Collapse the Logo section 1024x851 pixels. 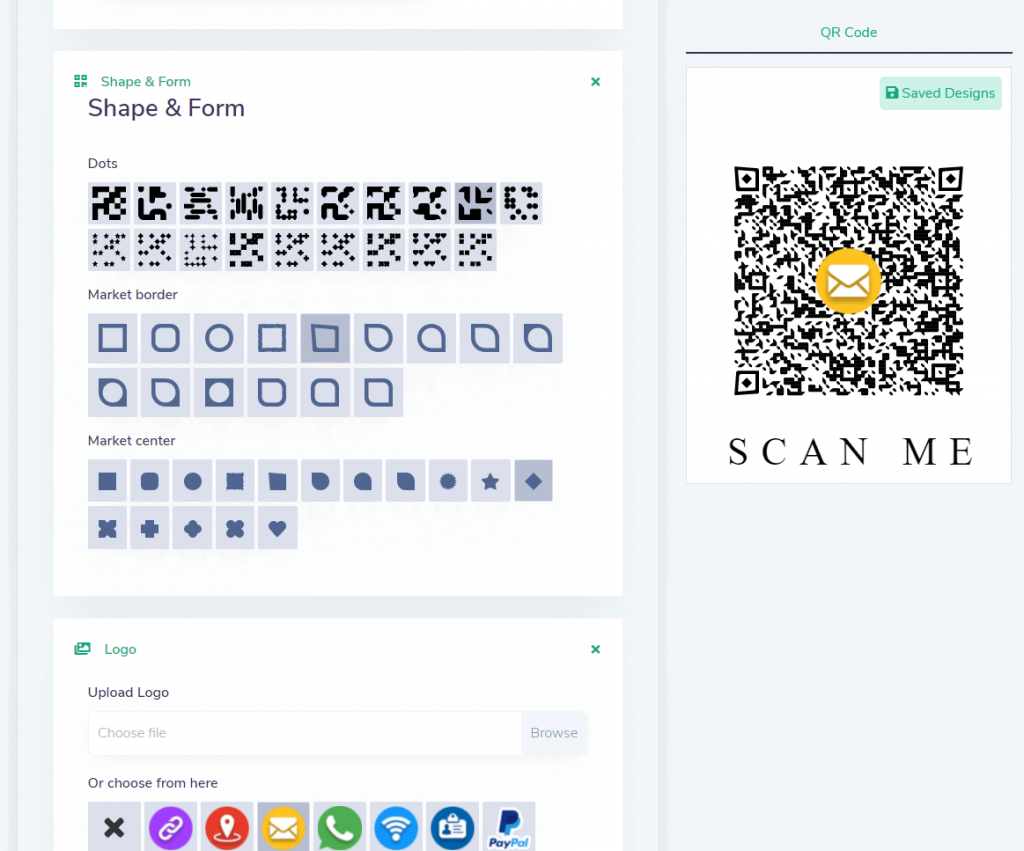[595, 649]
